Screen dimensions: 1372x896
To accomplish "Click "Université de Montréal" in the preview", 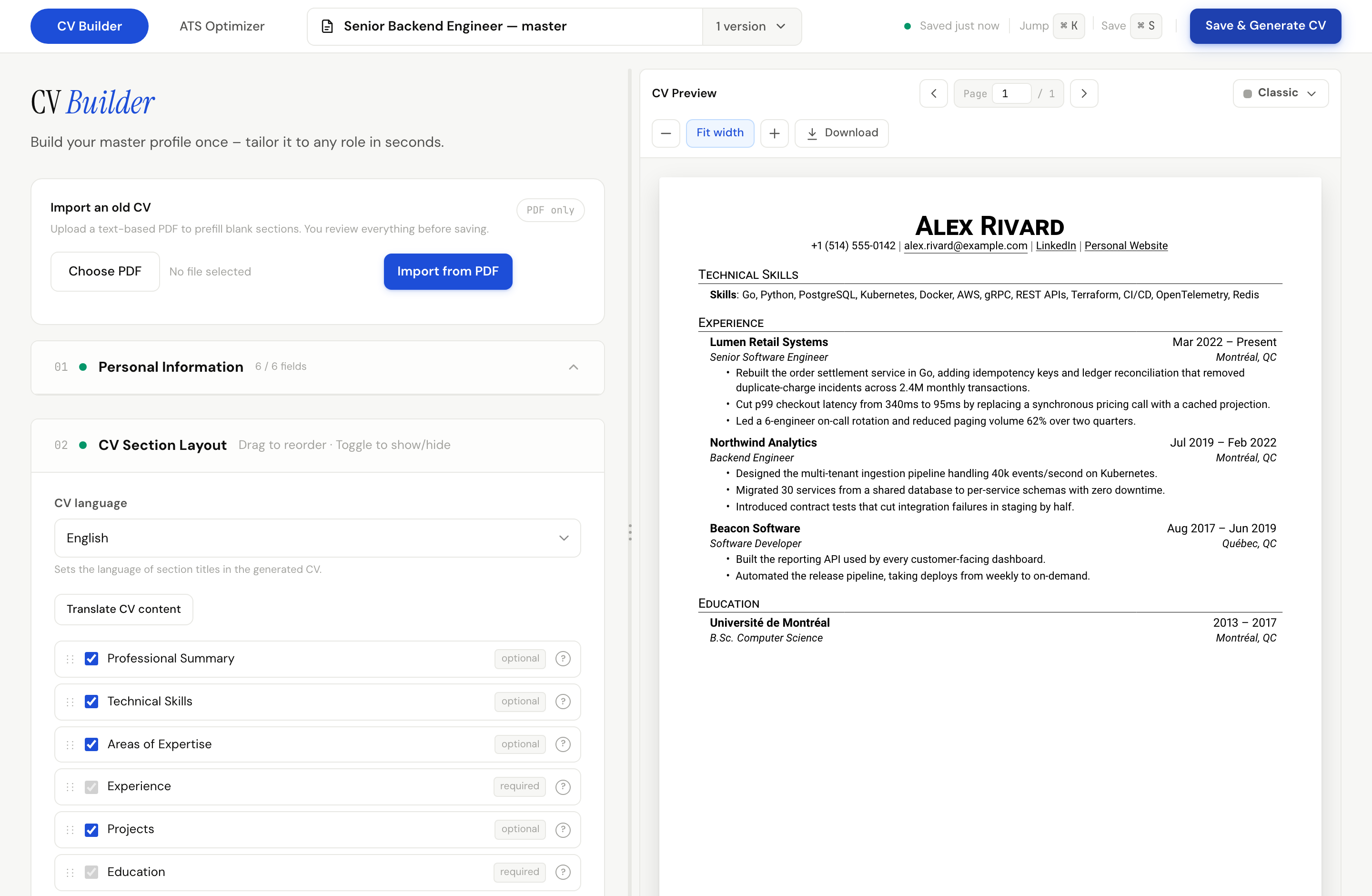I will click(x=769, y=623).
